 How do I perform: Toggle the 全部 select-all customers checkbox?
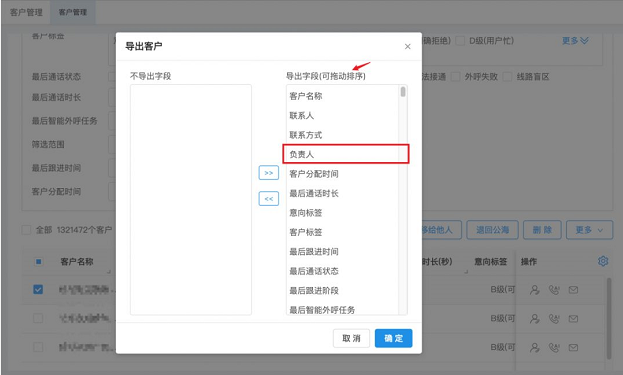tap(26, 230)
